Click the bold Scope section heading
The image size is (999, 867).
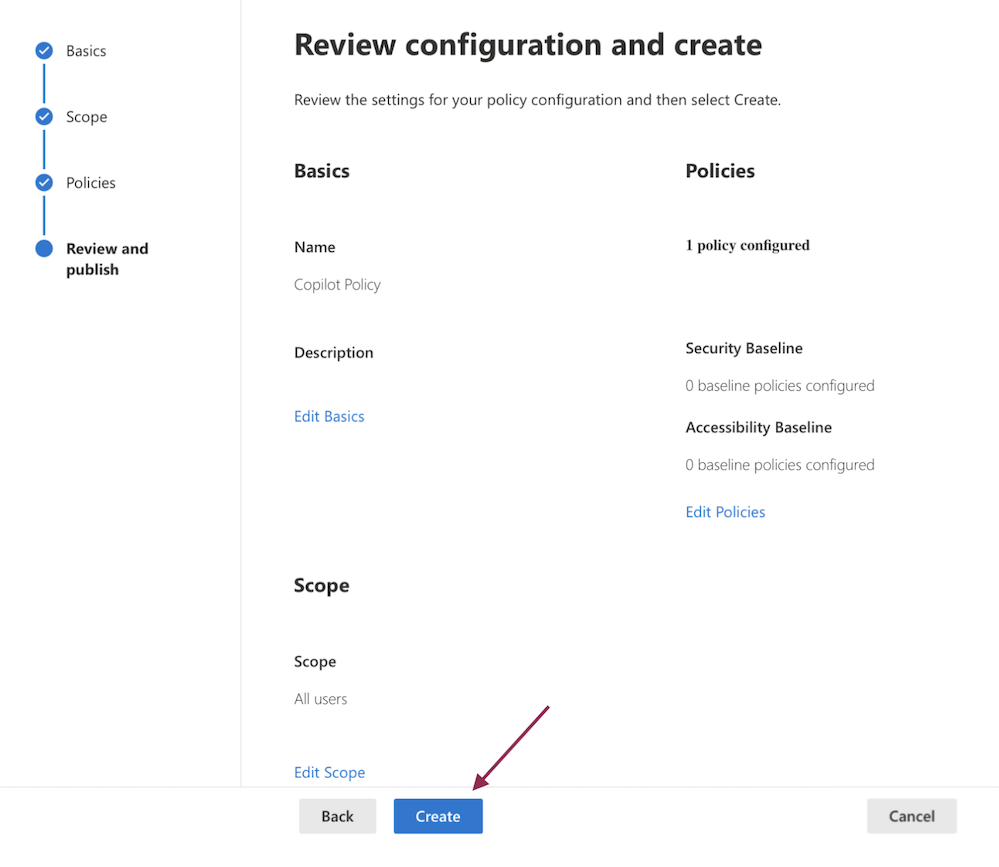click(322, 586)
